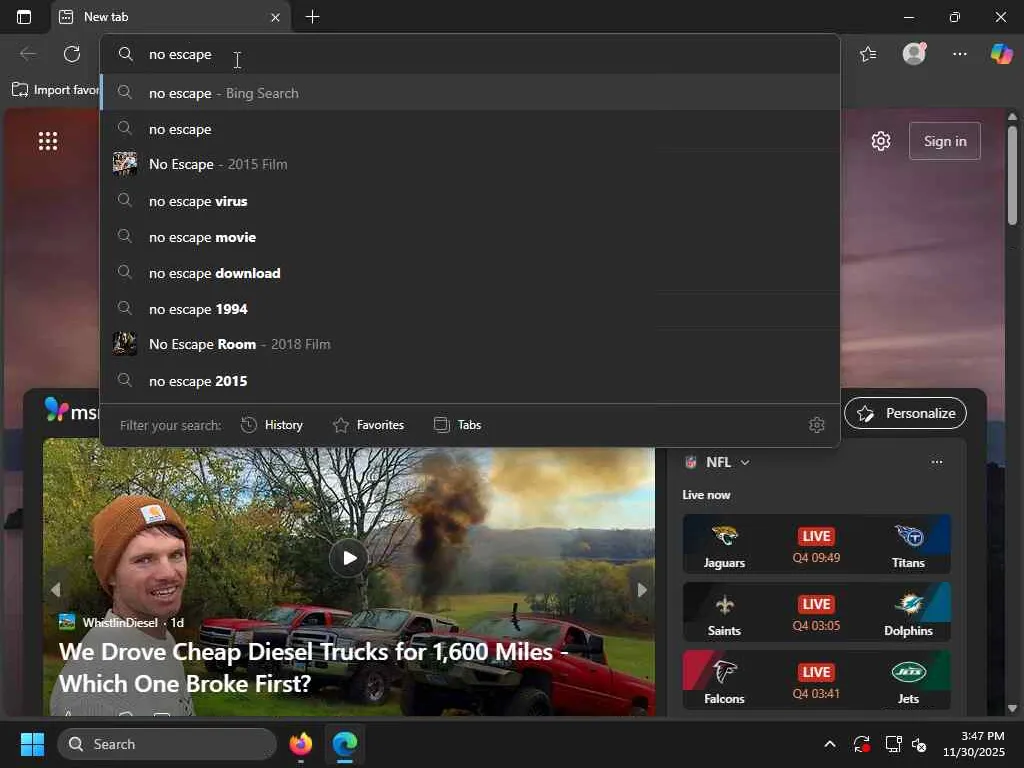Open search suggestion settings gear

coord(816,425)
